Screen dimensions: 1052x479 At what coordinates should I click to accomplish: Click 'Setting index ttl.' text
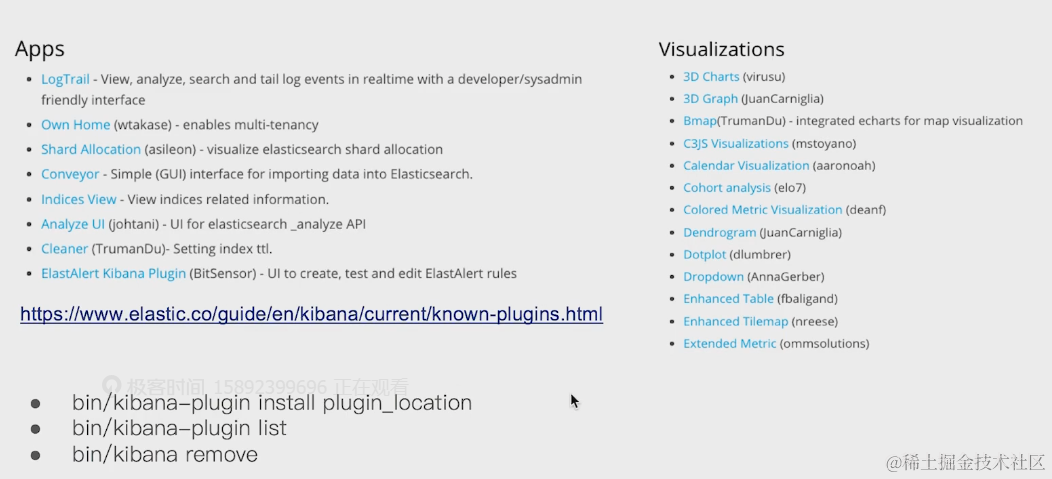click(223, 249)
